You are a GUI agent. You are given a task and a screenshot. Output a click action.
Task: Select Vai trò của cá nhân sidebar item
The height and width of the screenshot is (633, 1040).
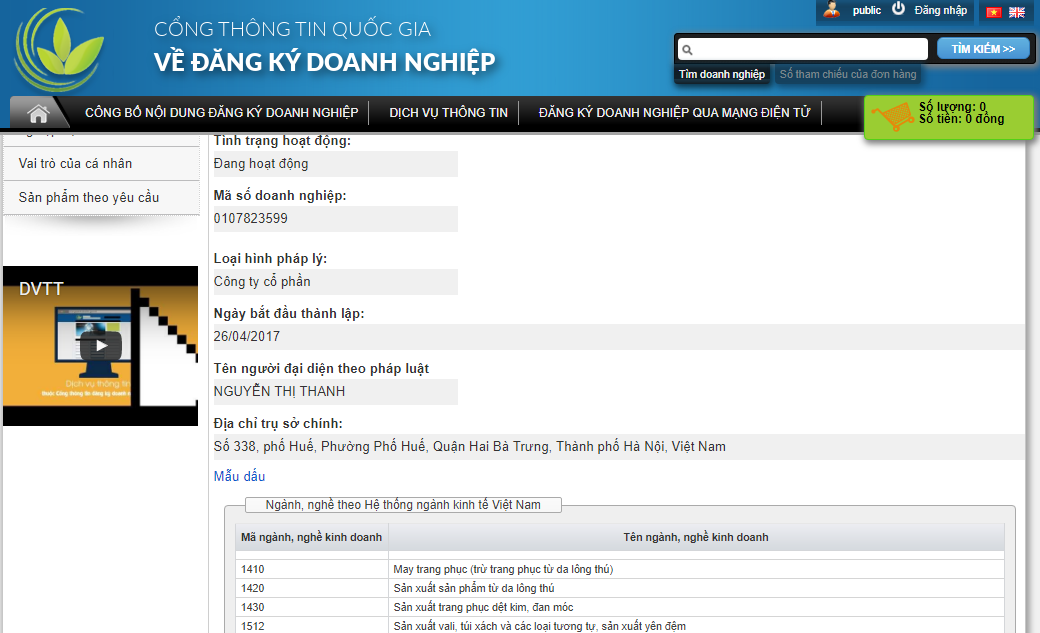coord(75,163)
